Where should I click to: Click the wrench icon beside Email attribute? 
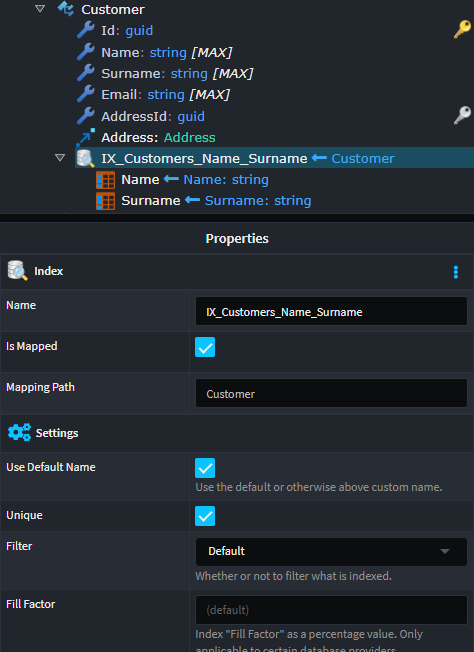point(86,94)
